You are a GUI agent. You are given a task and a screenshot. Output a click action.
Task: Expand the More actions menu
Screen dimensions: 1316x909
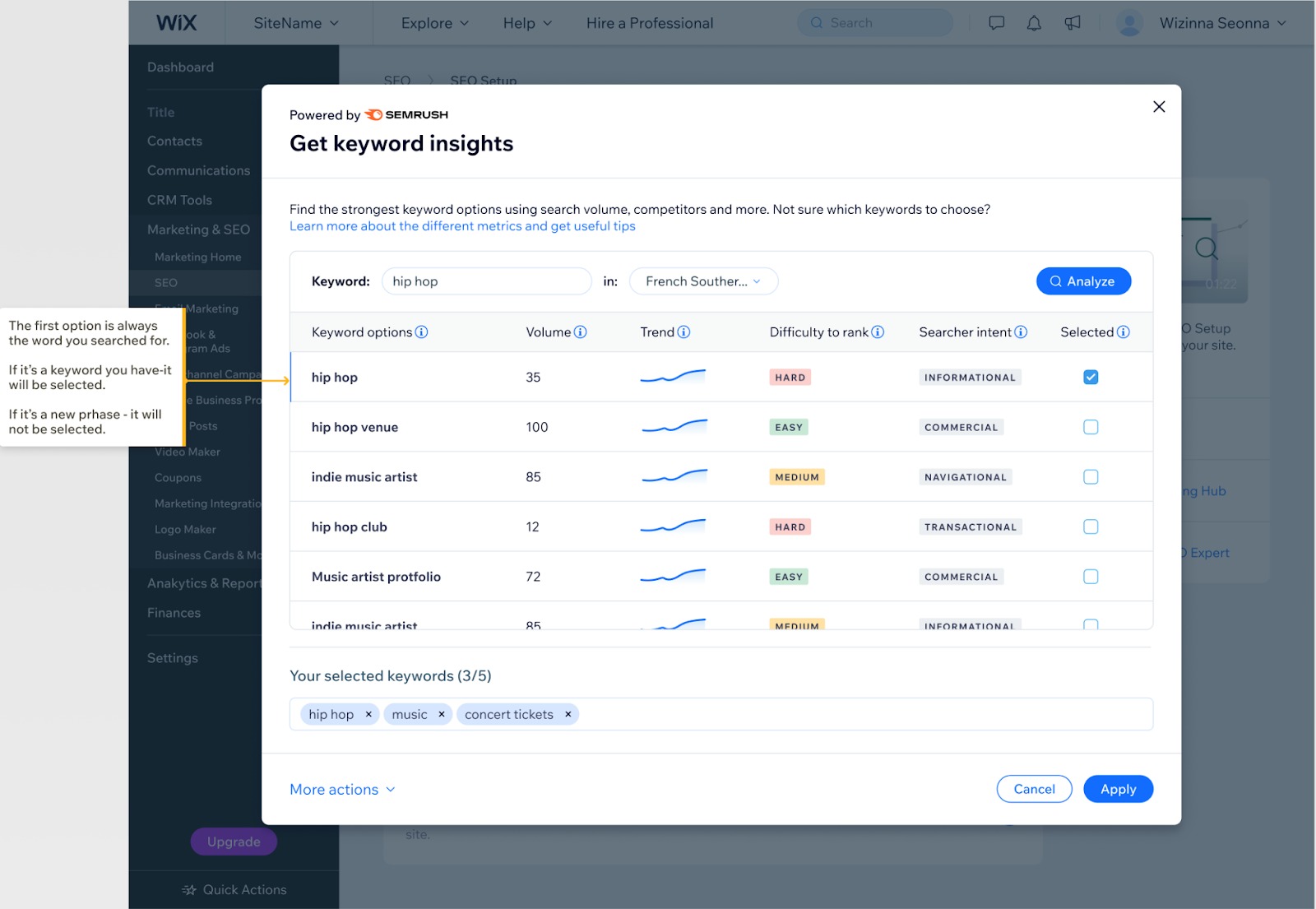[x=342, y=789]
